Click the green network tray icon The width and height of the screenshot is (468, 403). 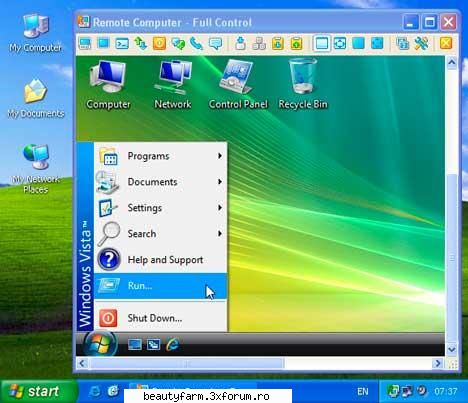click(393, 391)
